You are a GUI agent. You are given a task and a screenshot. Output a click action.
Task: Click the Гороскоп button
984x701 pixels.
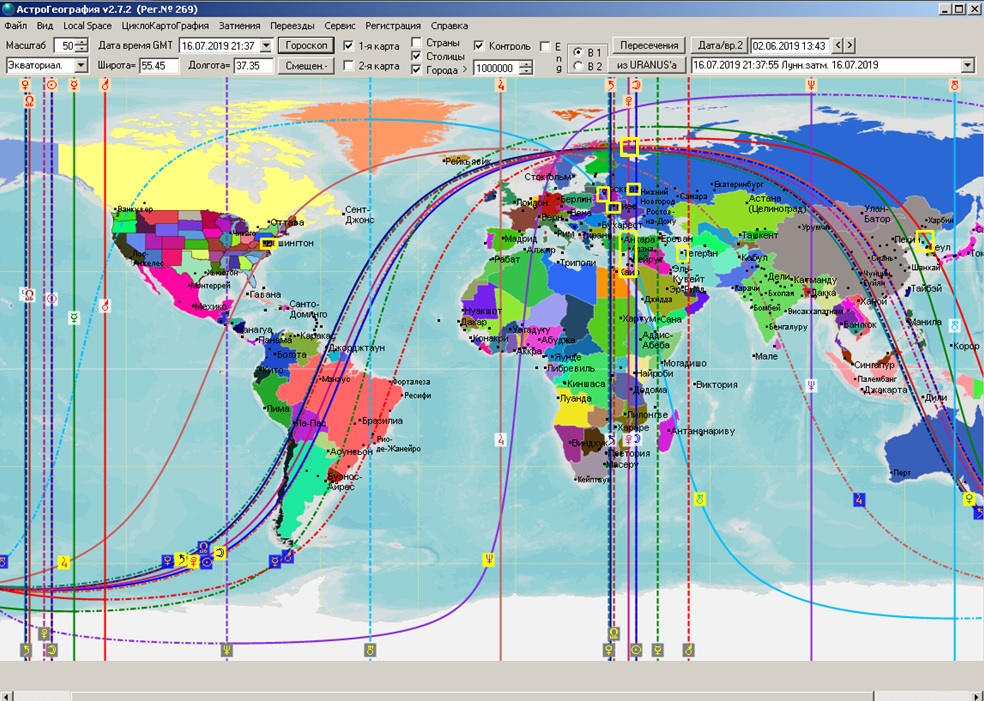tap(306, 45)
